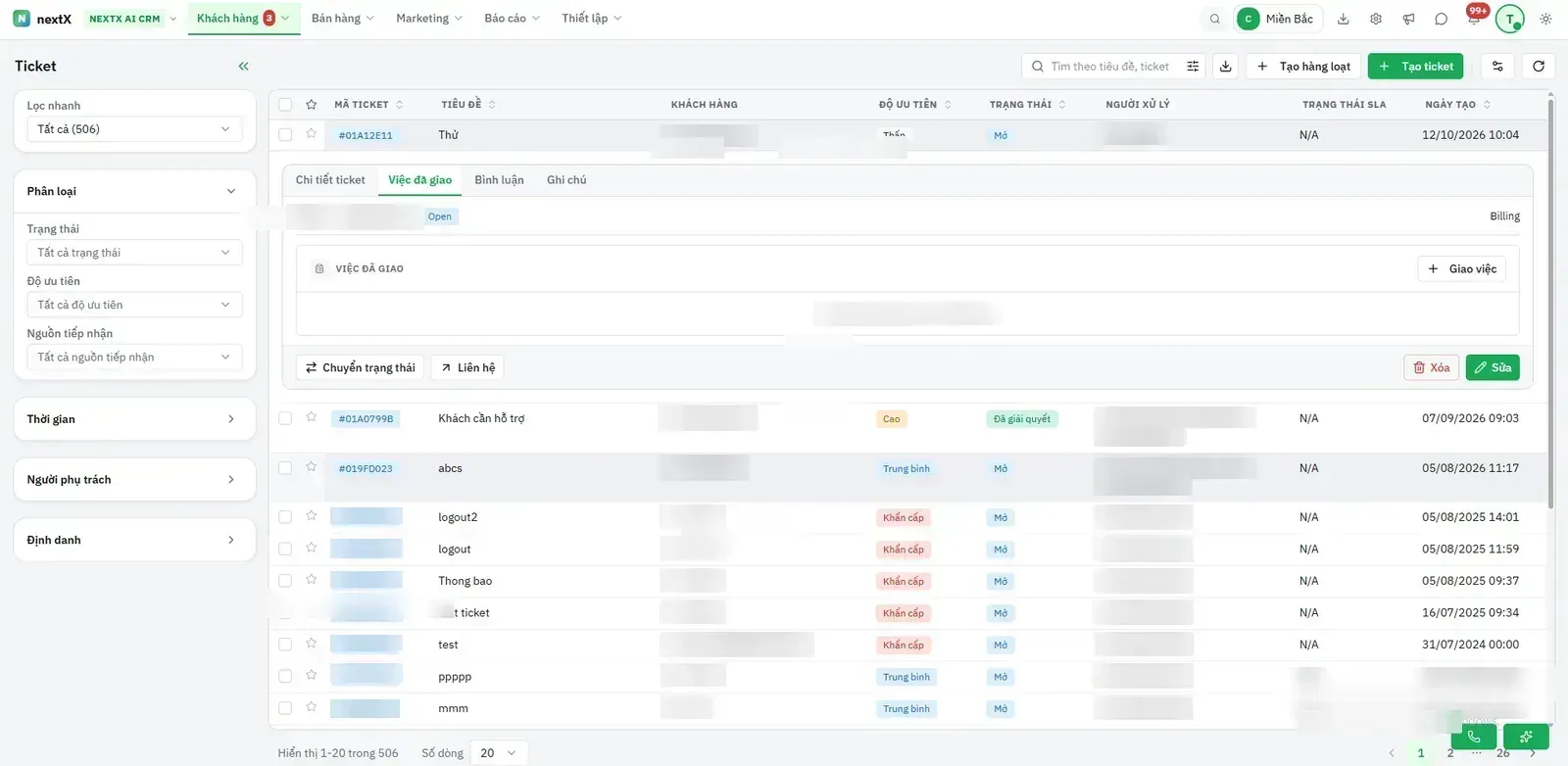Collapse the Ticket filter sidebar
This screenshot has height=766, width=1568.
click(x=243, y=67)
